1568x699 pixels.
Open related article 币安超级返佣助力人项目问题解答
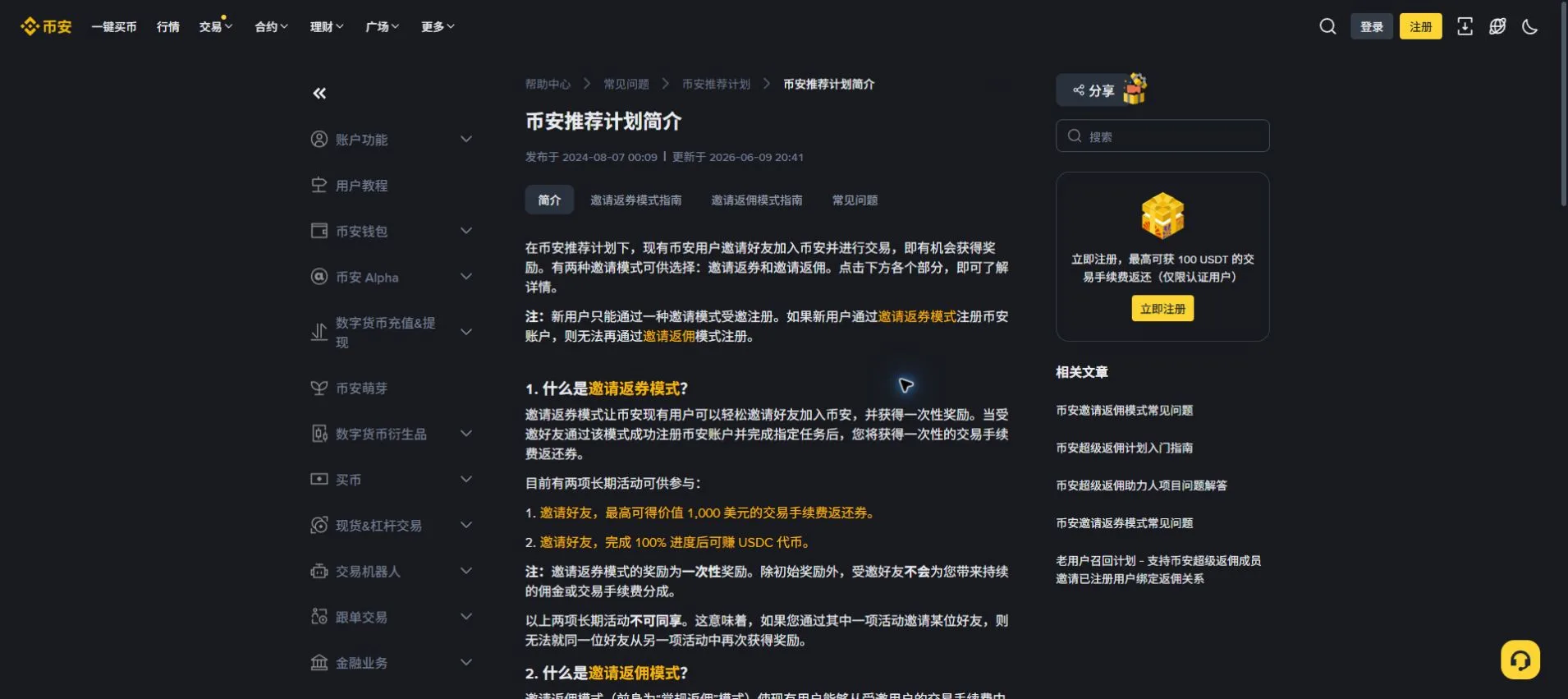1142,485
